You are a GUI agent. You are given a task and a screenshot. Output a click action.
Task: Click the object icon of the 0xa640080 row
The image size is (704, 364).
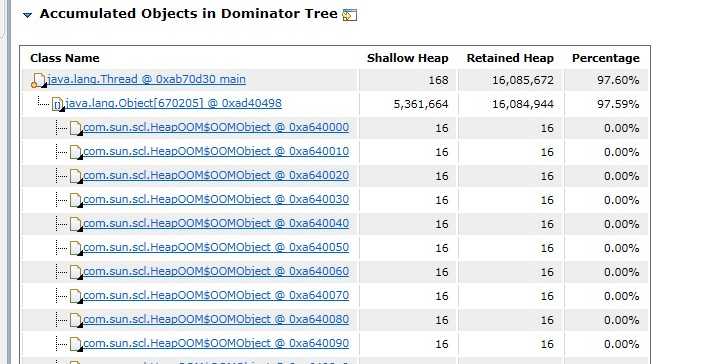(x=76, y=320)
